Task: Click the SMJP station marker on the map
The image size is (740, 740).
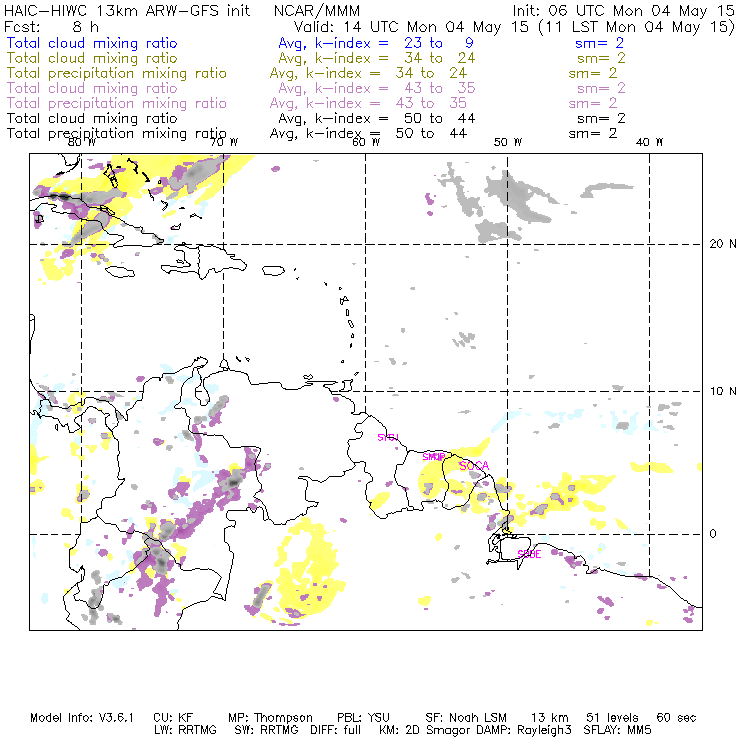Action: 433,457
